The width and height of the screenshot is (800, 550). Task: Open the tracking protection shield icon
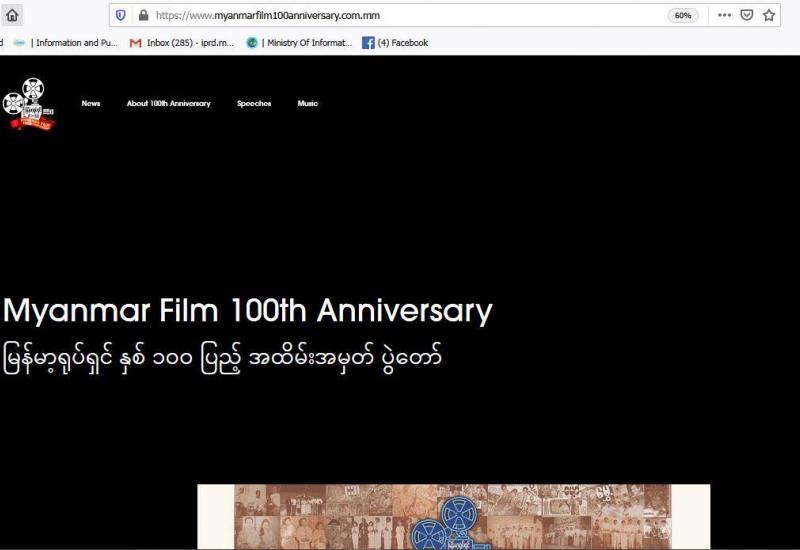[x=120, y=15]
